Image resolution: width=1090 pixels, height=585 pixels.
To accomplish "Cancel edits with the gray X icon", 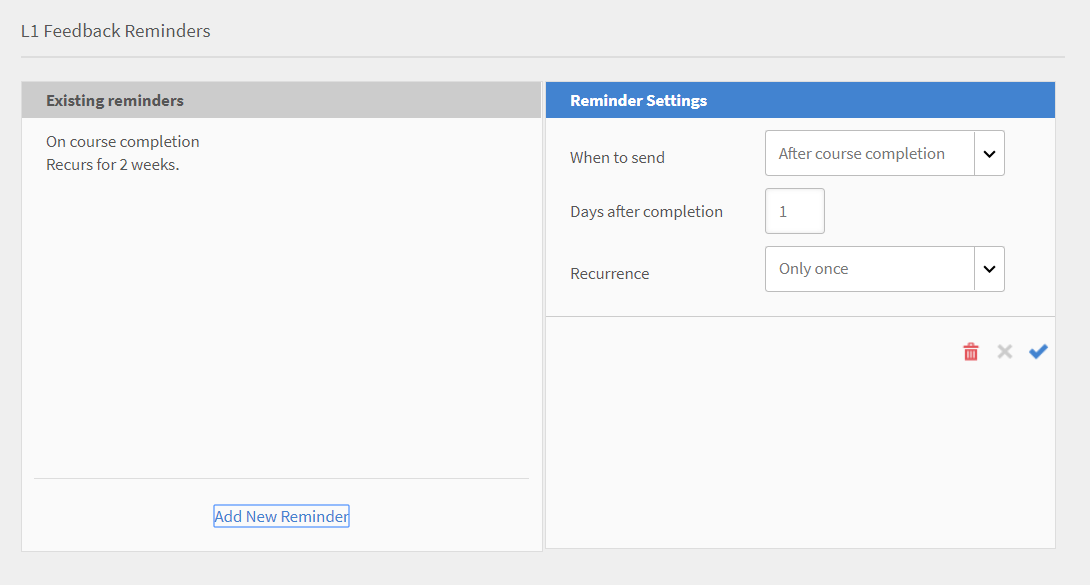I will pos(1004,351).
